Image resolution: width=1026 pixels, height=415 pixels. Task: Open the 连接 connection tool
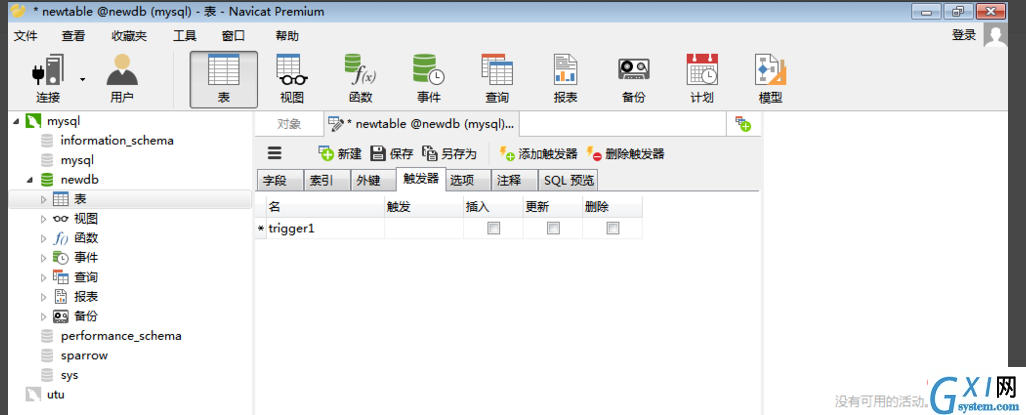[x=48, y=79]
